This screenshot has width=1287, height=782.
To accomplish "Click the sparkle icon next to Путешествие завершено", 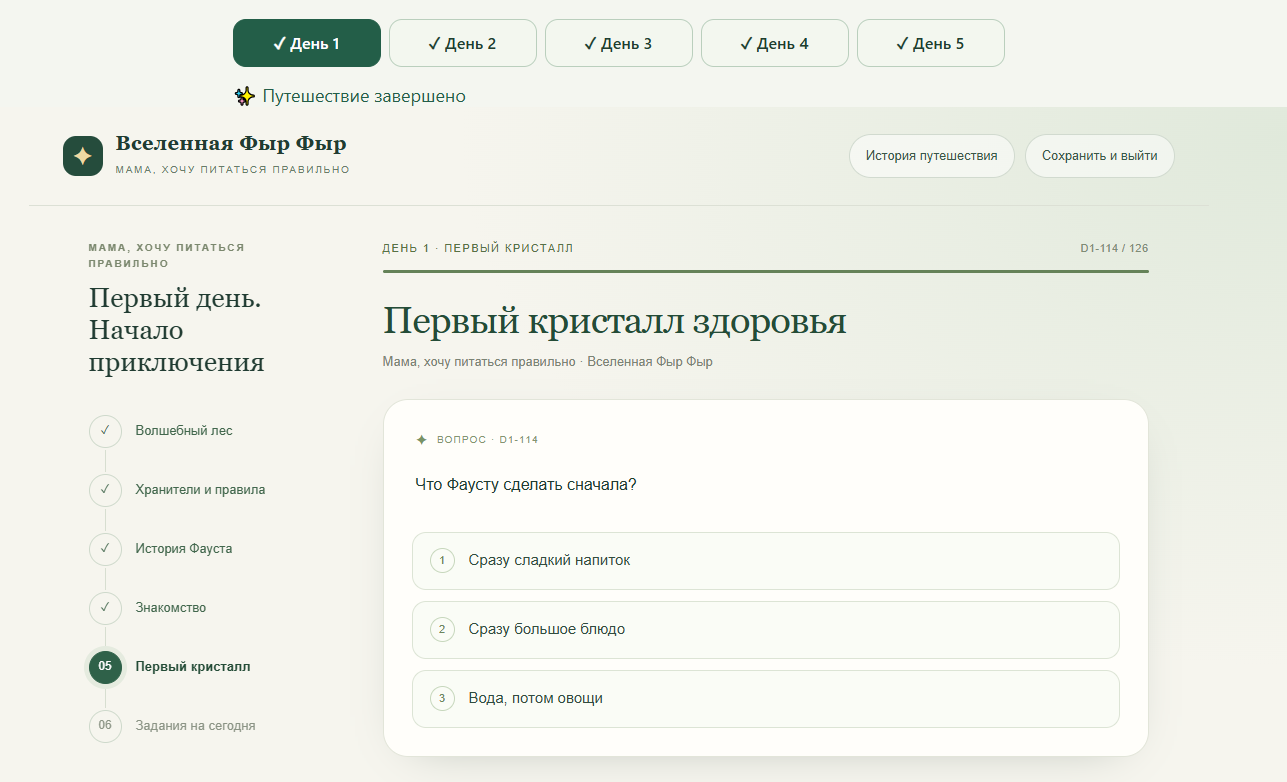I will tap(245, 96).
